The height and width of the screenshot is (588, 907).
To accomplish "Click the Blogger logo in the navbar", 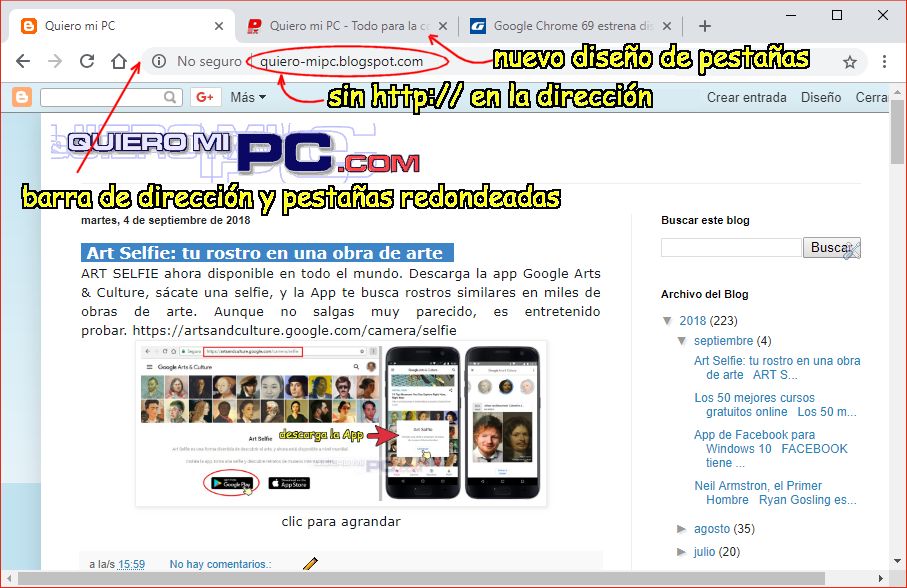I will (22, 97).
